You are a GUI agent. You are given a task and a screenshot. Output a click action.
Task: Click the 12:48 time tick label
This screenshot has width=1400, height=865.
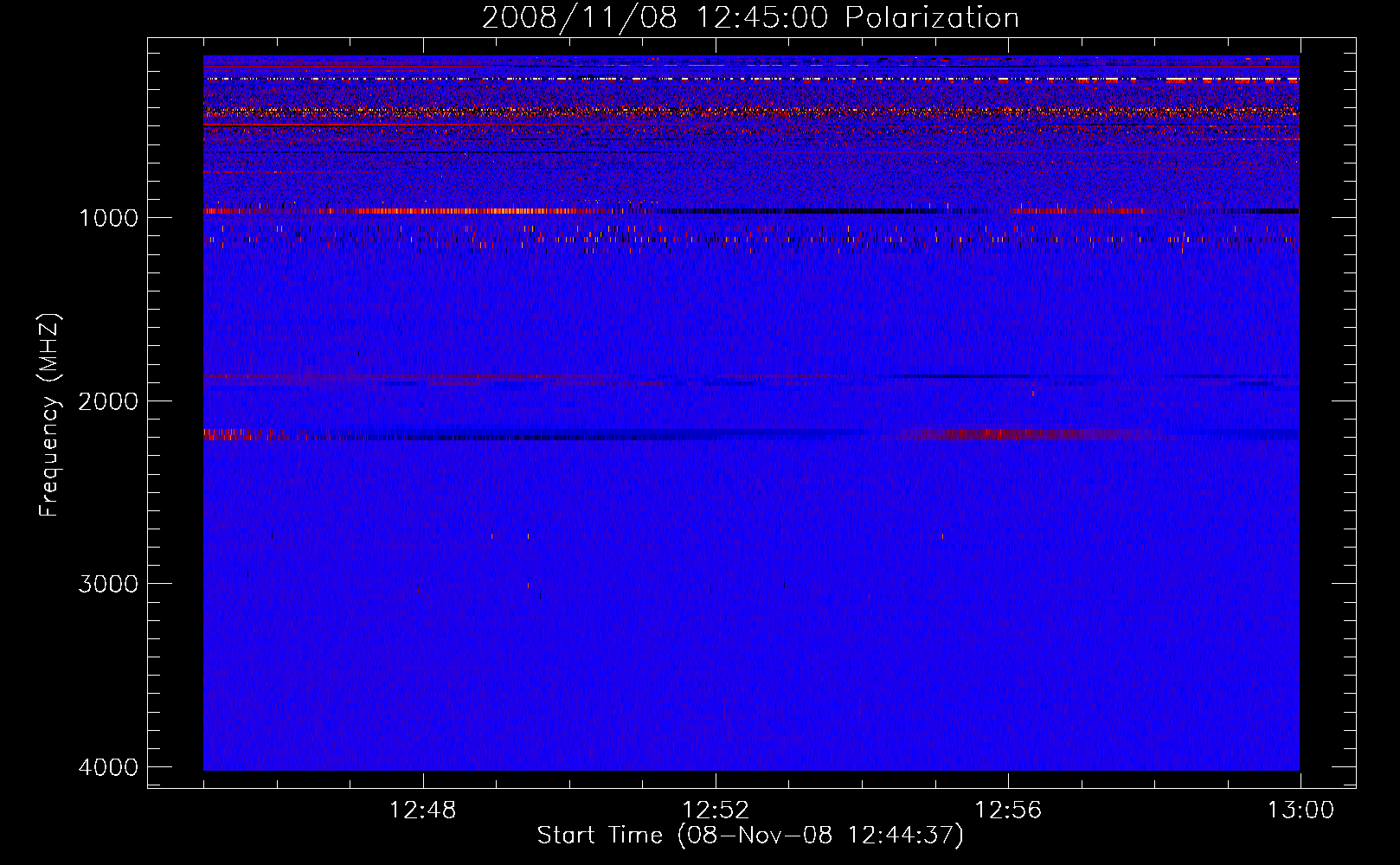pos(423,811)
